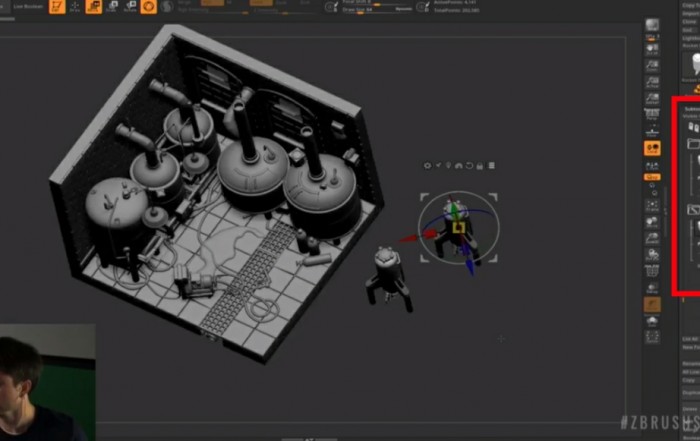Open the gizmo Customize gear icon

(428, 165)
